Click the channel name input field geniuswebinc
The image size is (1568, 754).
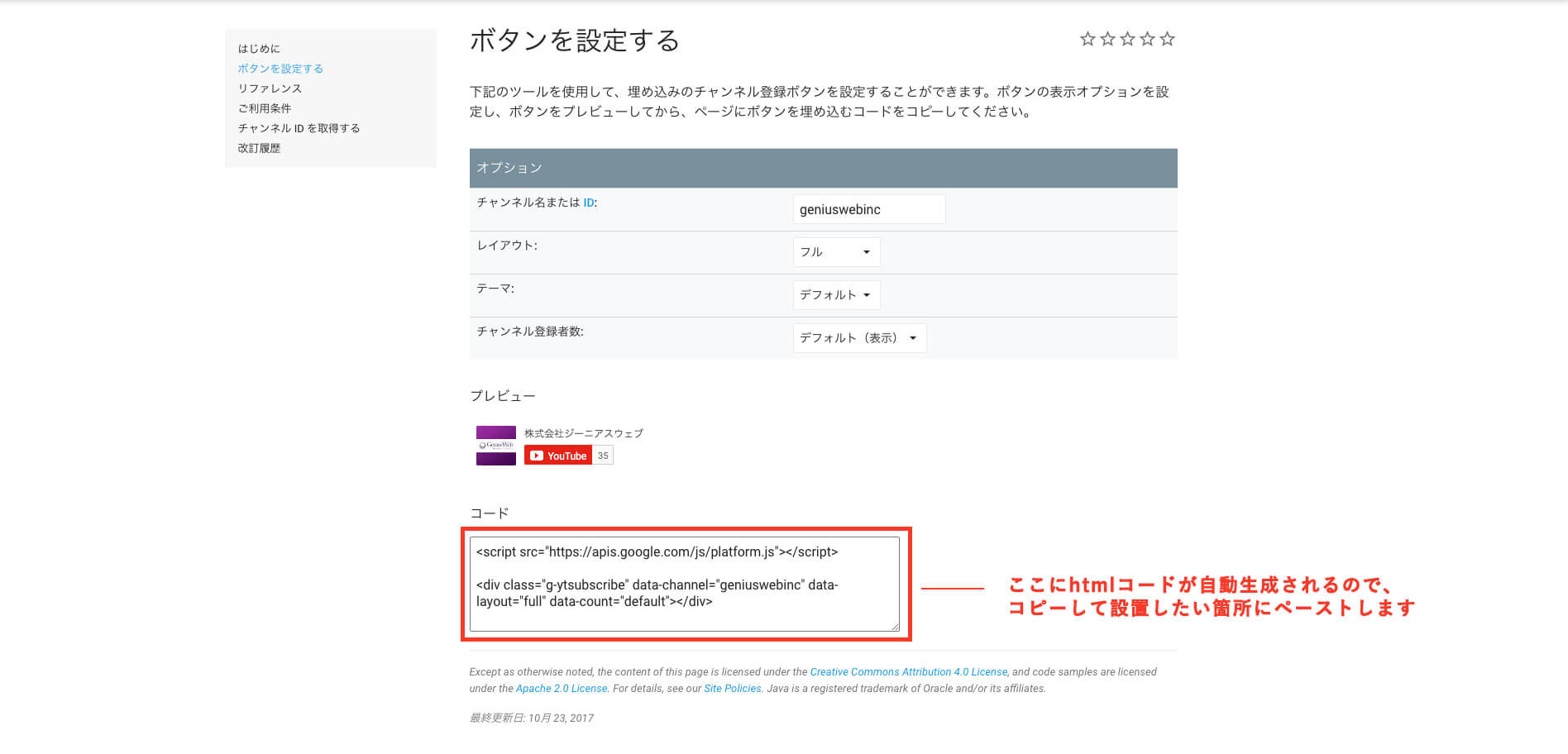pyautogui.click(x=868, y=209)
